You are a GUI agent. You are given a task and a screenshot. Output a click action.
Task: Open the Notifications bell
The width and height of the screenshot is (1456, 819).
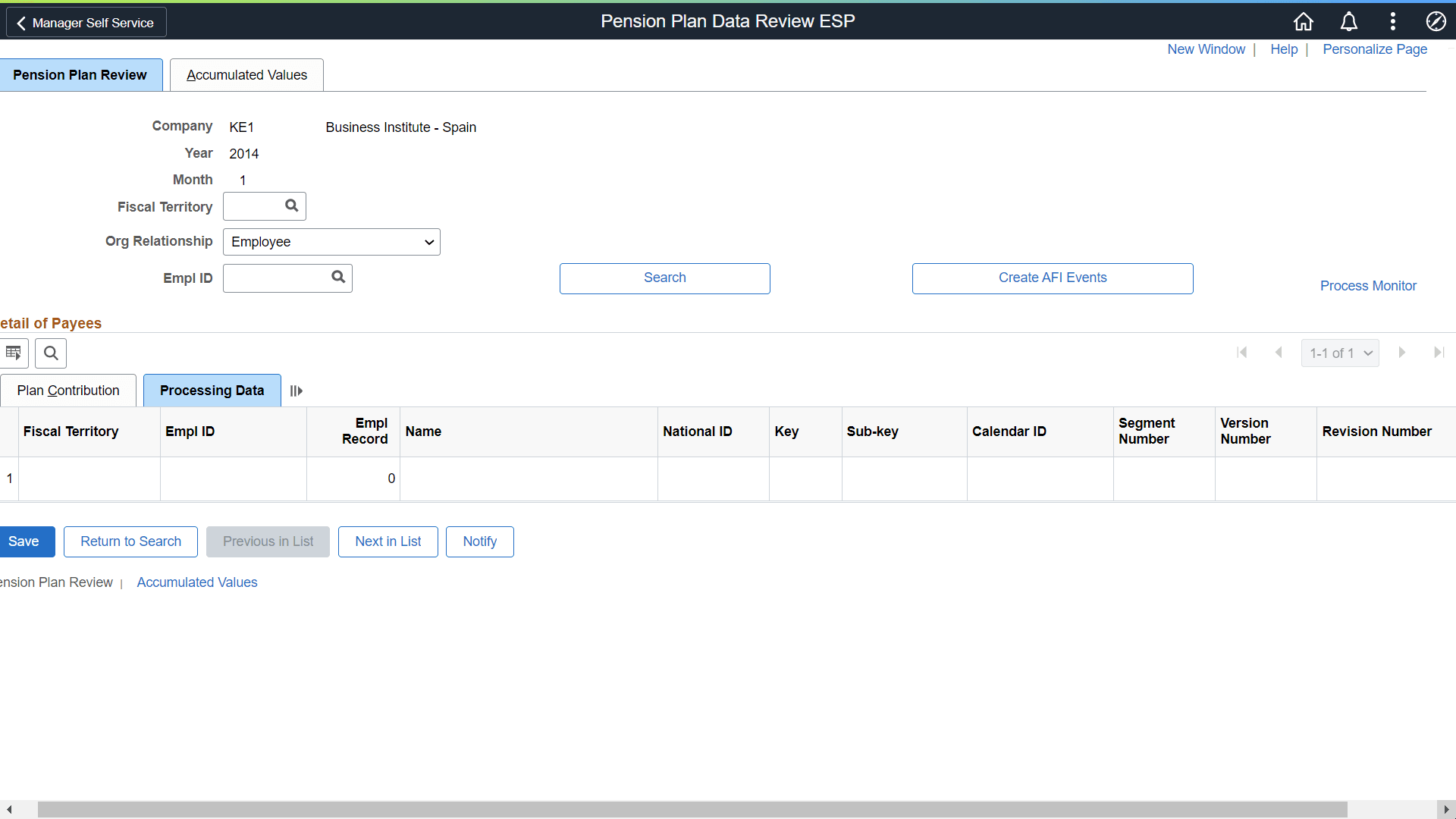(1349, 21)
